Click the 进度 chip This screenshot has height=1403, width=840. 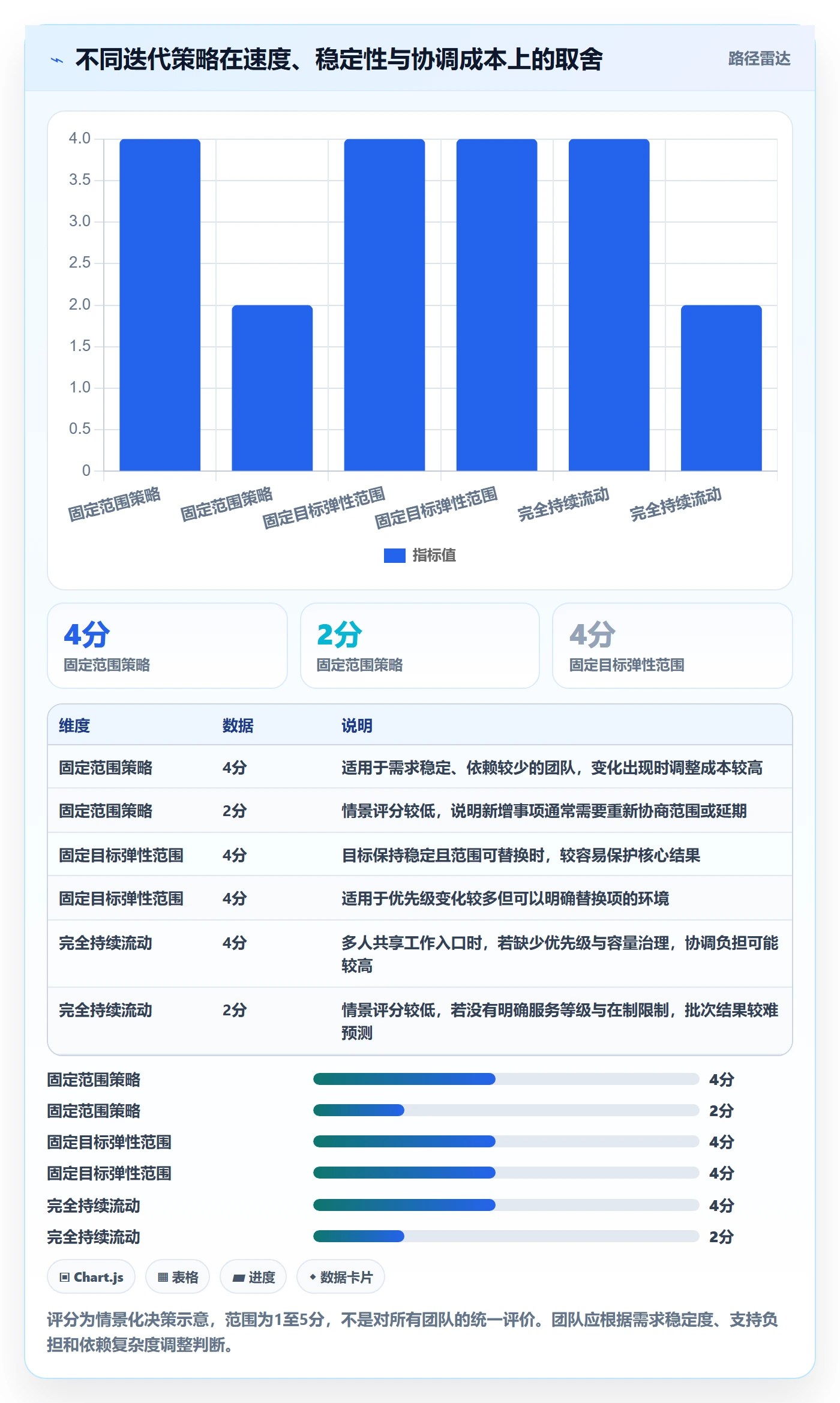click(x=253, y=1277)
